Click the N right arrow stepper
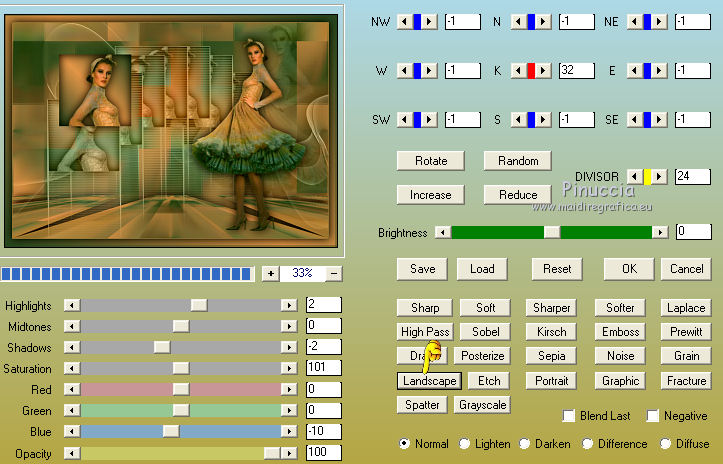This screenshot has width=723, height=464. (543, 22)
